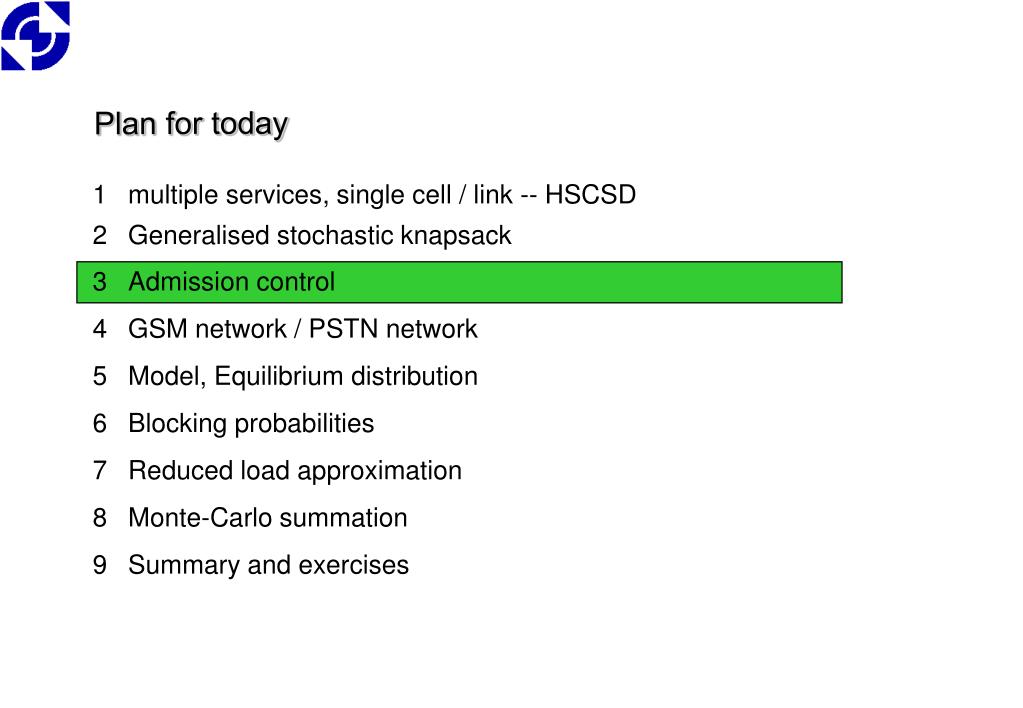Click the number 1 list marker
Screen dimensions: 1023x708
pyautogui.click(x=99, y=194)
